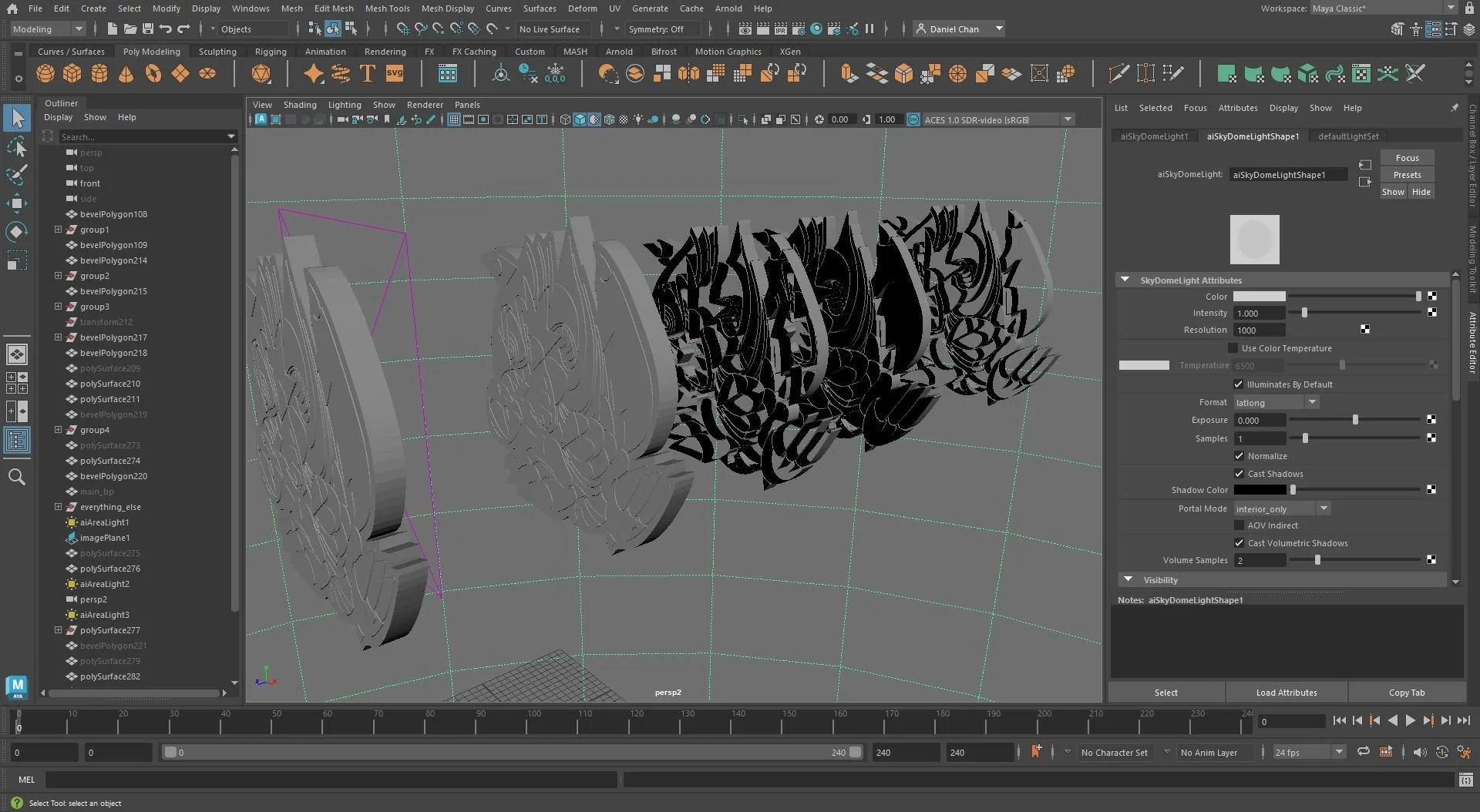Select the polygon sphere shelf icon
Screen dimensions: 1480x812
pyautogui.click(x=45, y=74)
